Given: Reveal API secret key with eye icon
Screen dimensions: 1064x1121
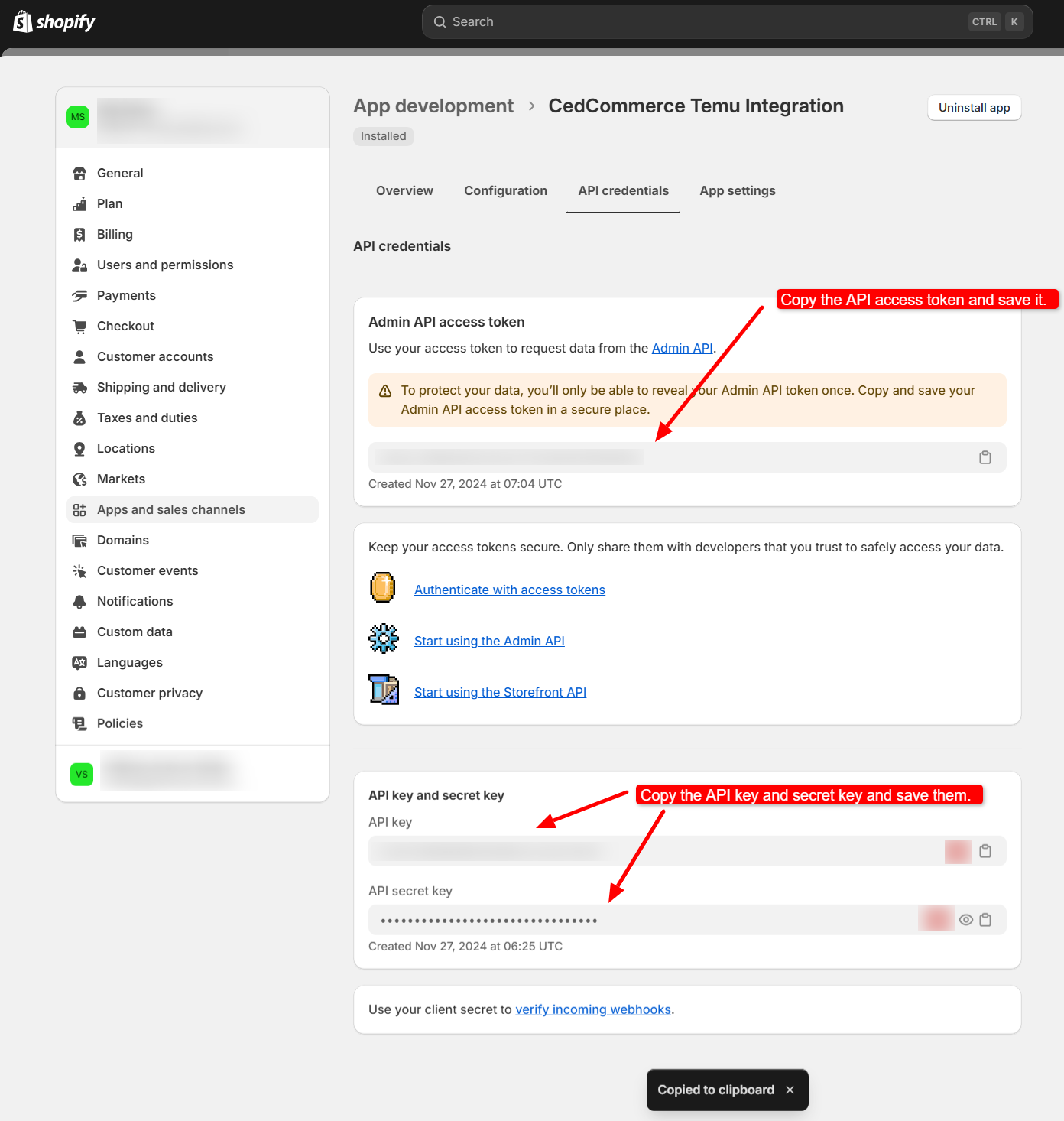Looking at the screenshot, I should point(966,920).
